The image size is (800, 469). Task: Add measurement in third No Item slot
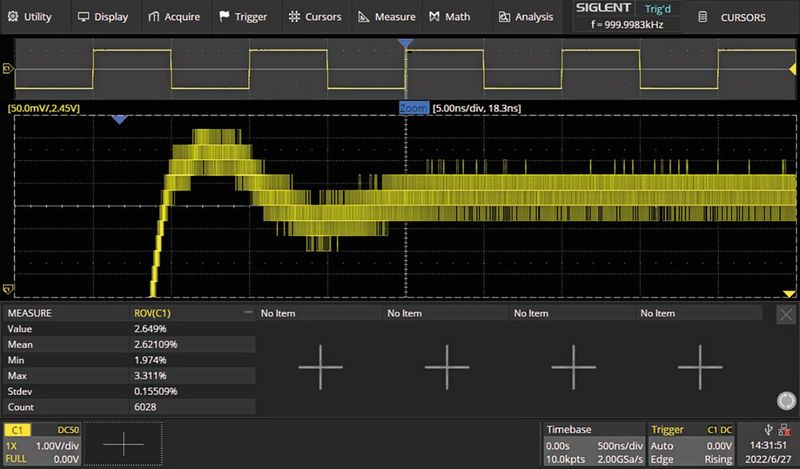pyautogui.click(x=573, y=367)
